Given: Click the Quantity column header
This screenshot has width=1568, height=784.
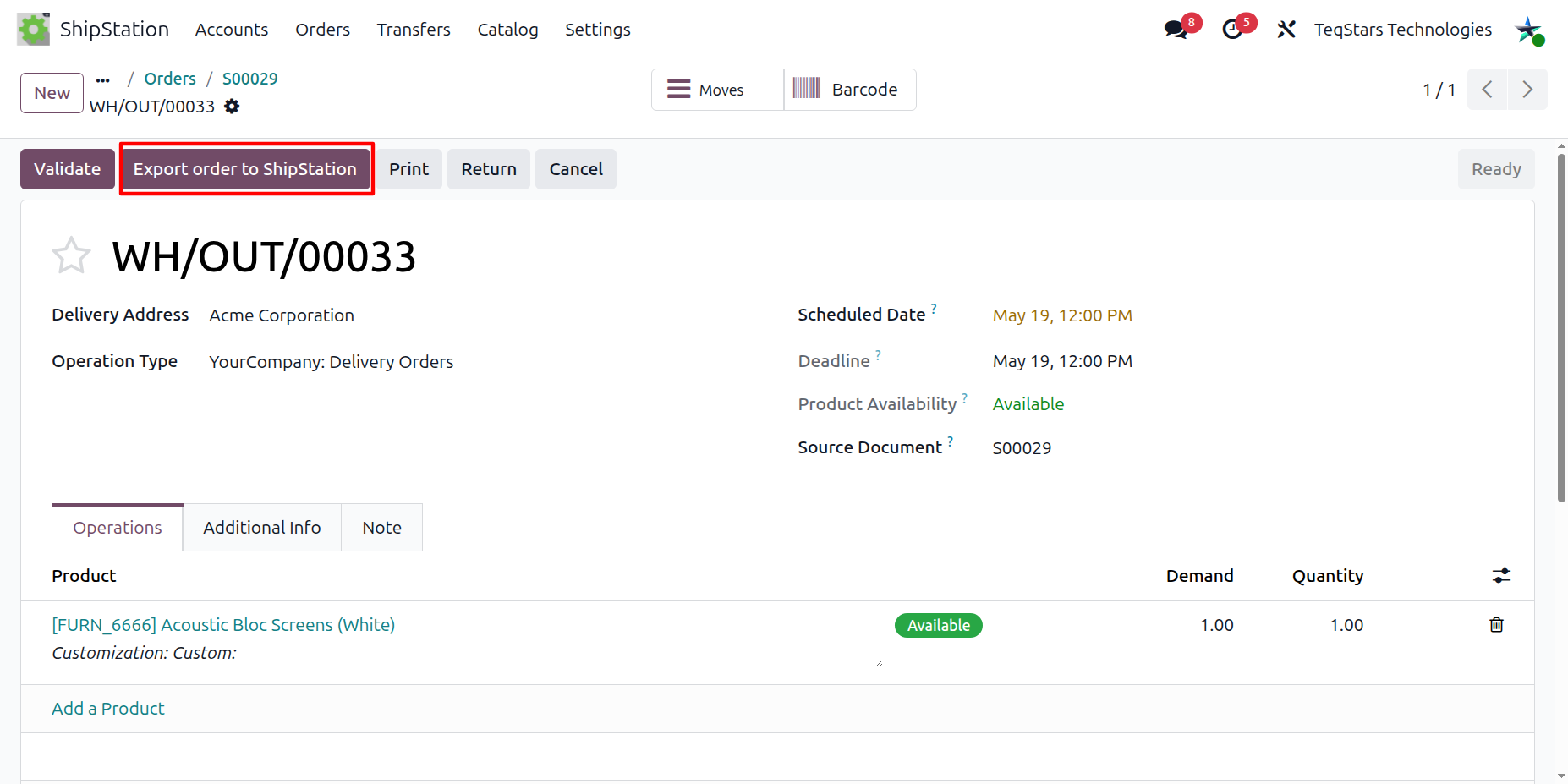Looking at the screenshot, I should 1328,576.
